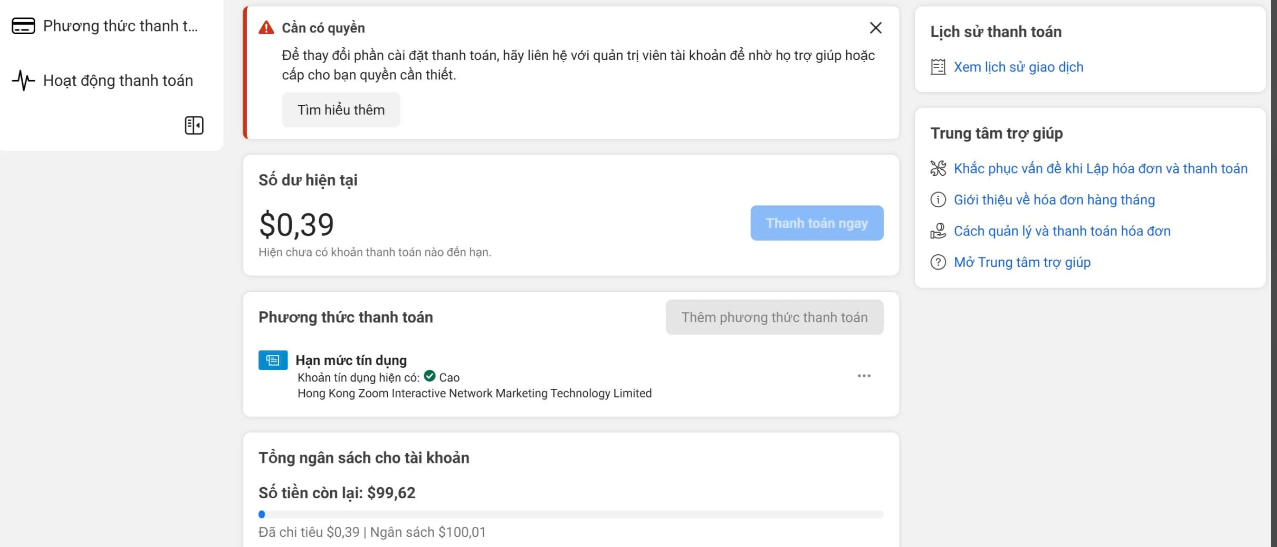
Task: Click the payment activity pulse icon
Action: coord(24,81)
